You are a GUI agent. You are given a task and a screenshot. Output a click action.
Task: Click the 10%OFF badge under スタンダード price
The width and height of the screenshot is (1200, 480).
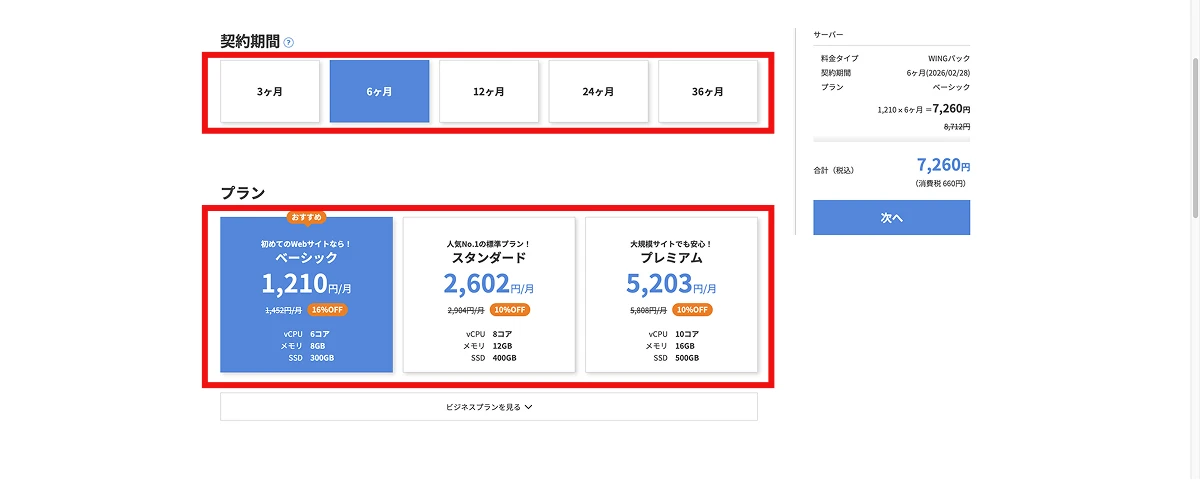point(510,310)
